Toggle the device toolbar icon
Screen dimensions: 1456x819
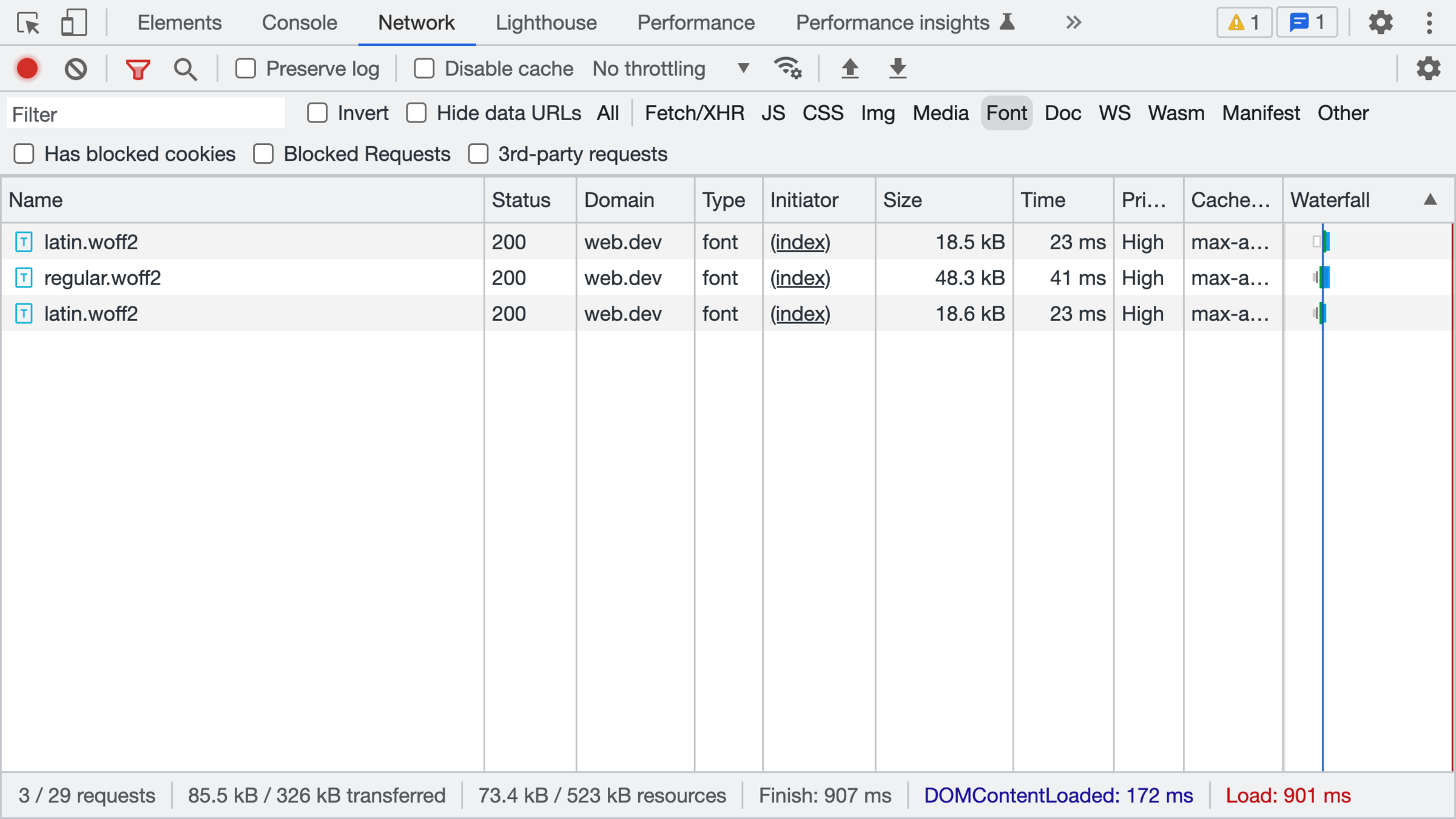click(x=74, y=23)
